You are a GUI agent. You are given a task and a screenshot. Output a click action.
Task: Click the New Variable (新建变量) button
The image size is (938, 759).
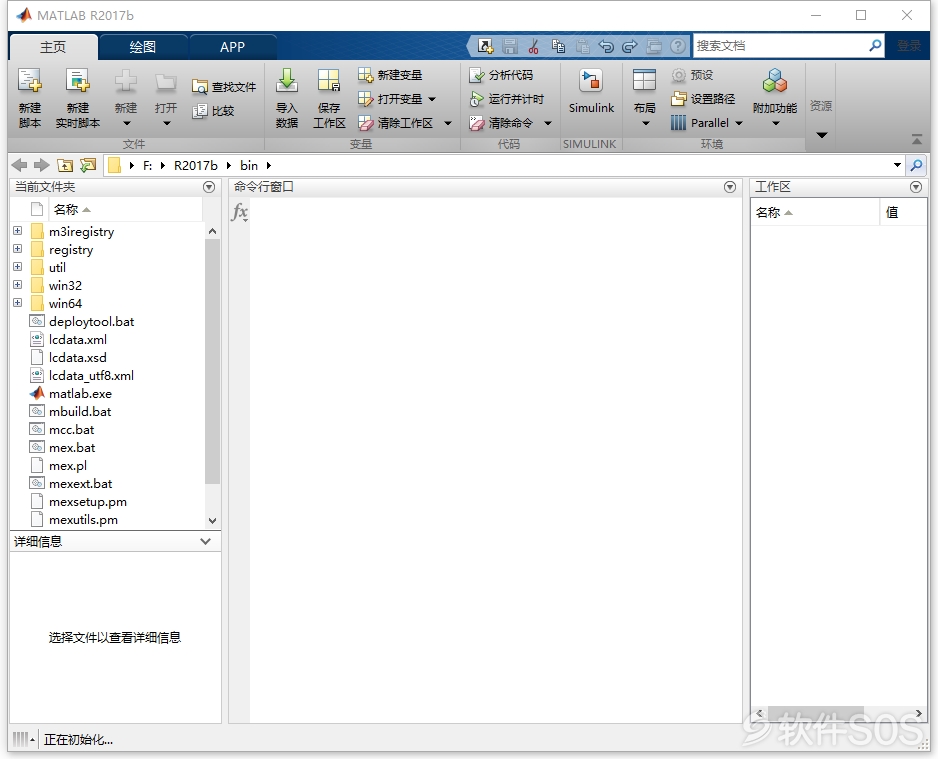tap(390, 75)
